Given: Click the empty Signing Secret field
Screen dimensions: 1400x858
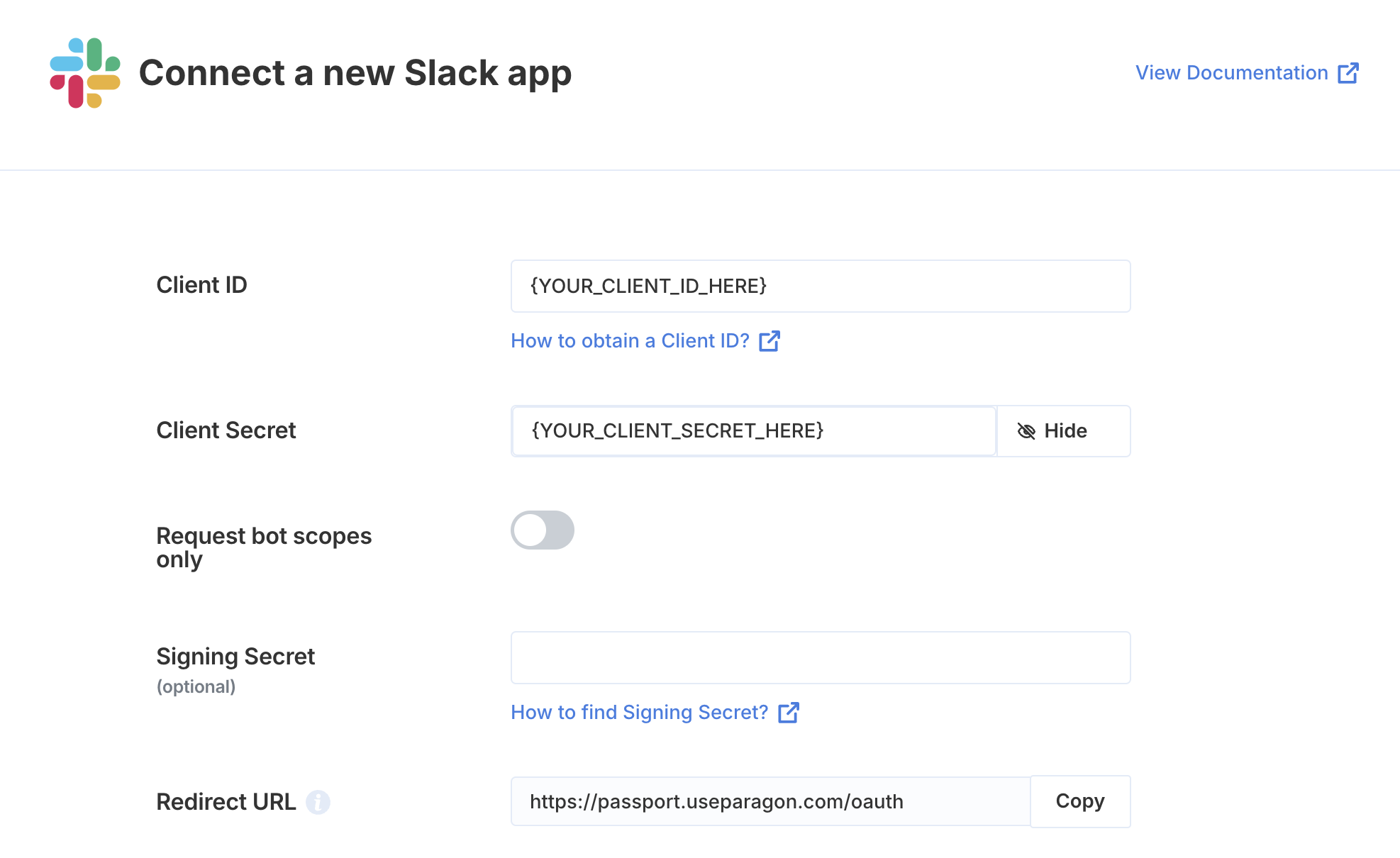Looking at the screenshot, I should point(821,657).
